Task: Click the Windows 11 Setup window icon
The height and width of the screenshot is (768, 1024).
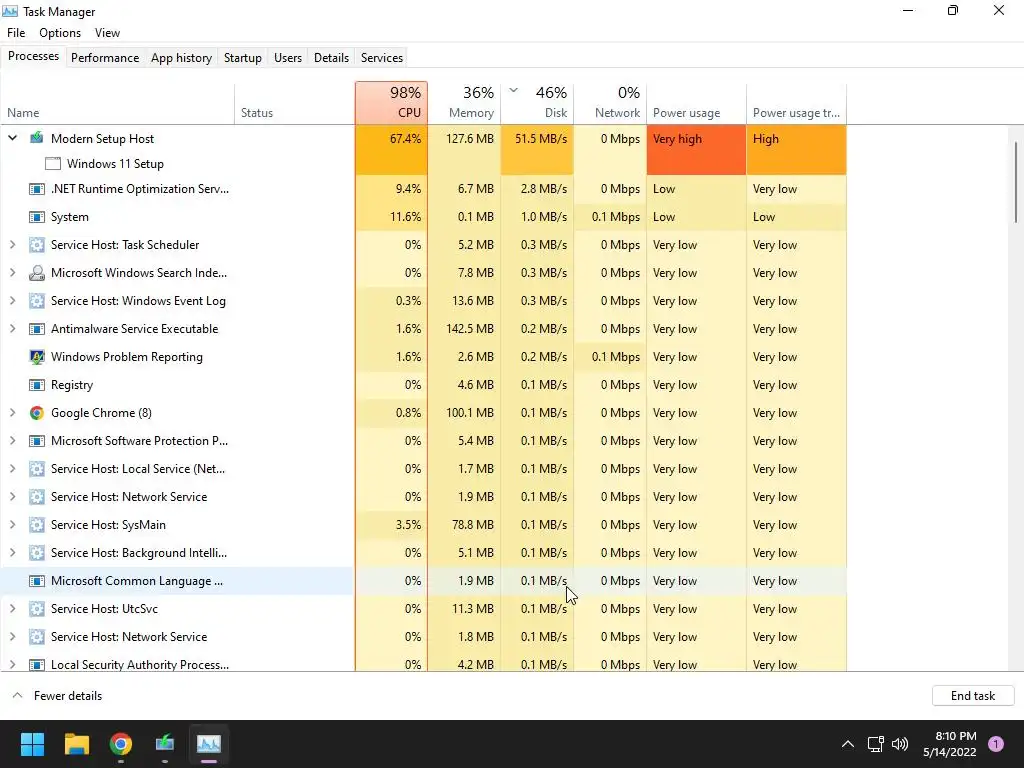Action: pos(53,164)
